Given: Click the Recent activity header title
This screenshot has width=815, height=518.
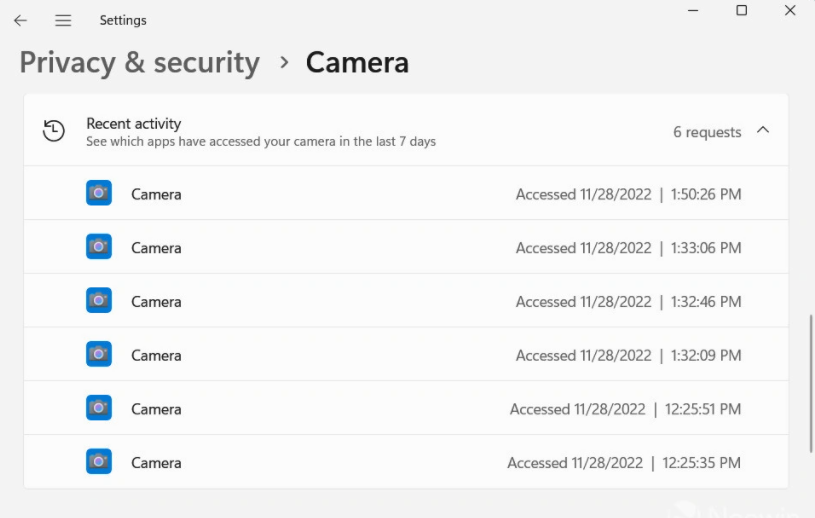Looking at the screenshot, I should 134,124.
